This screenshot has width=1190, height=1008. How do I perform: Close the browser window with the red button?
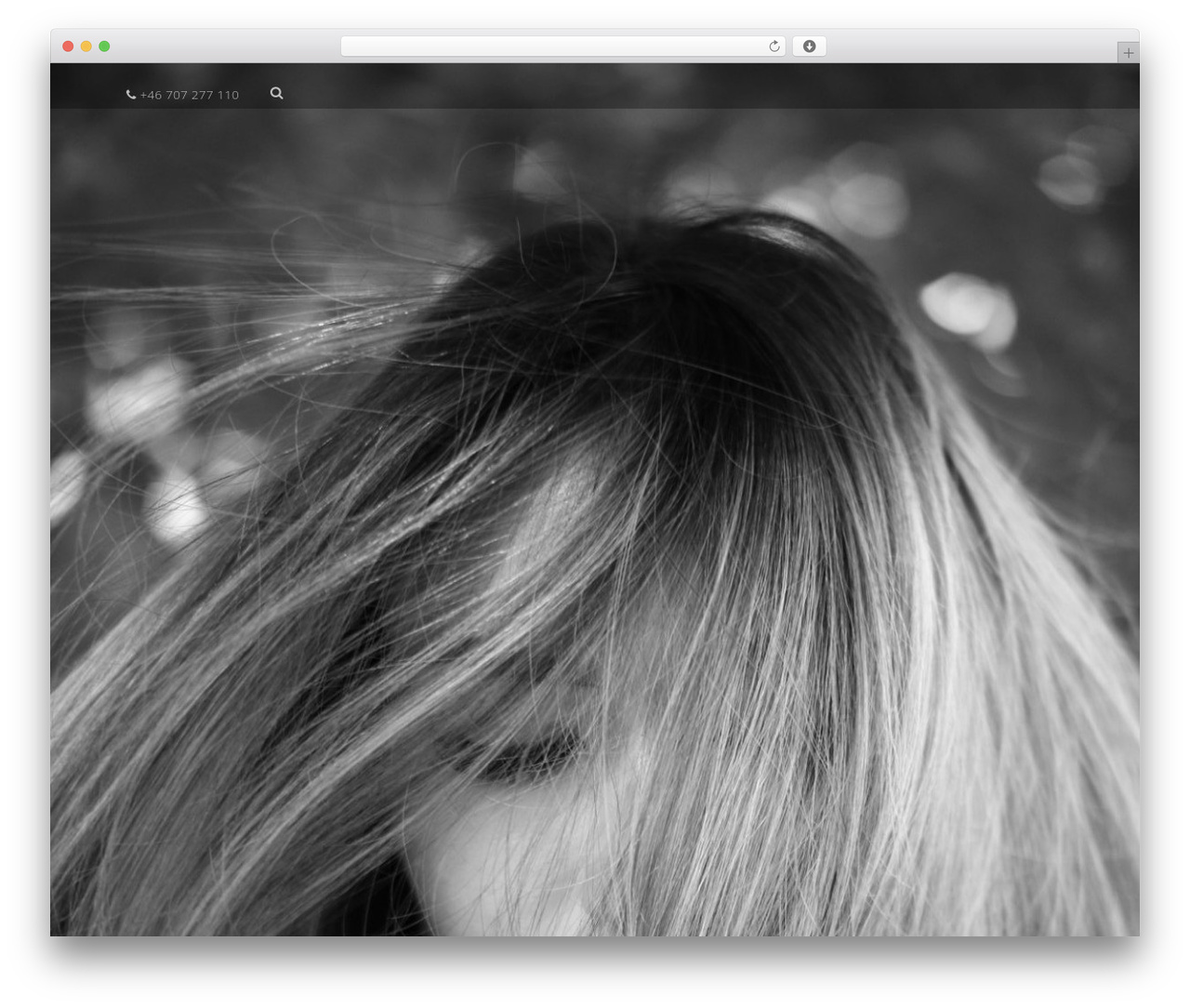(x=68, y=46)
